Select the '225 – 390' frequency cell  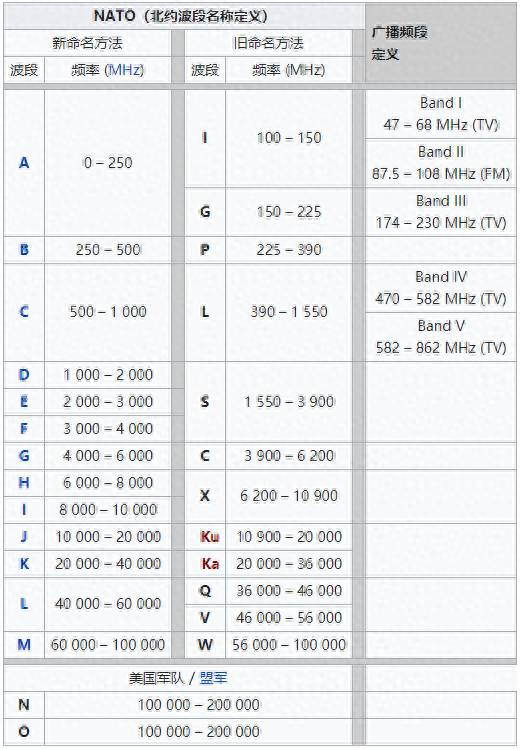point(289,250)
